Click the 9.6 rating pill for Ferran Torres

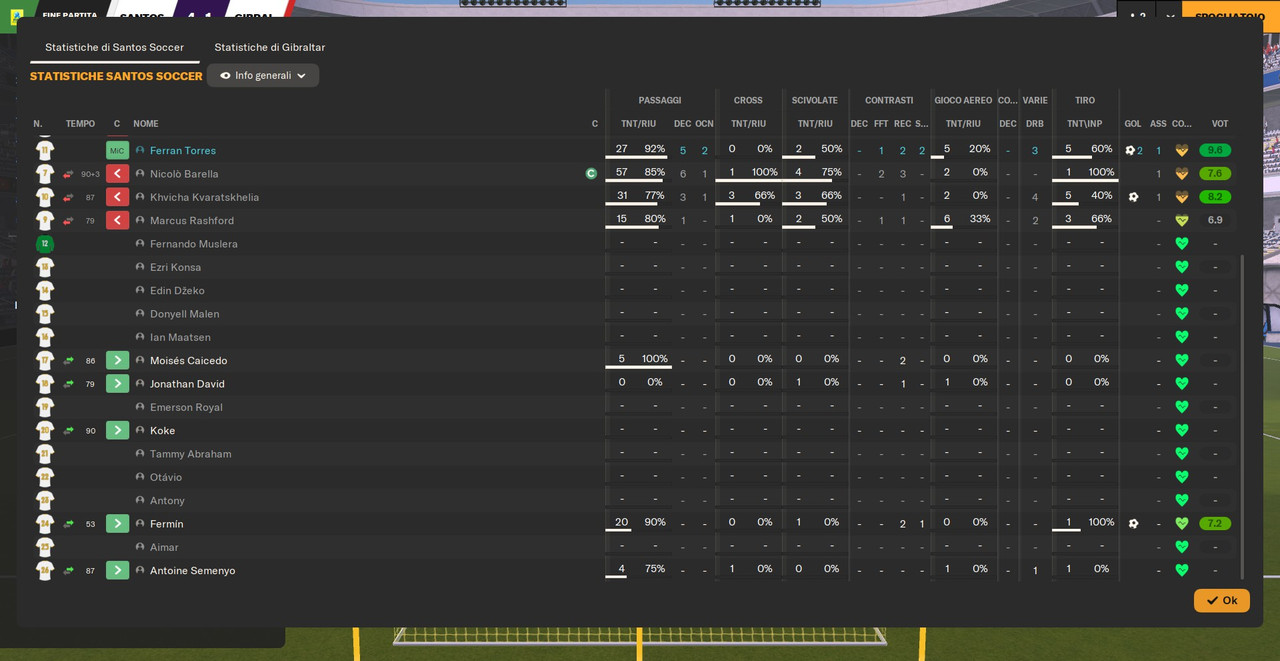pos(1215,150)
